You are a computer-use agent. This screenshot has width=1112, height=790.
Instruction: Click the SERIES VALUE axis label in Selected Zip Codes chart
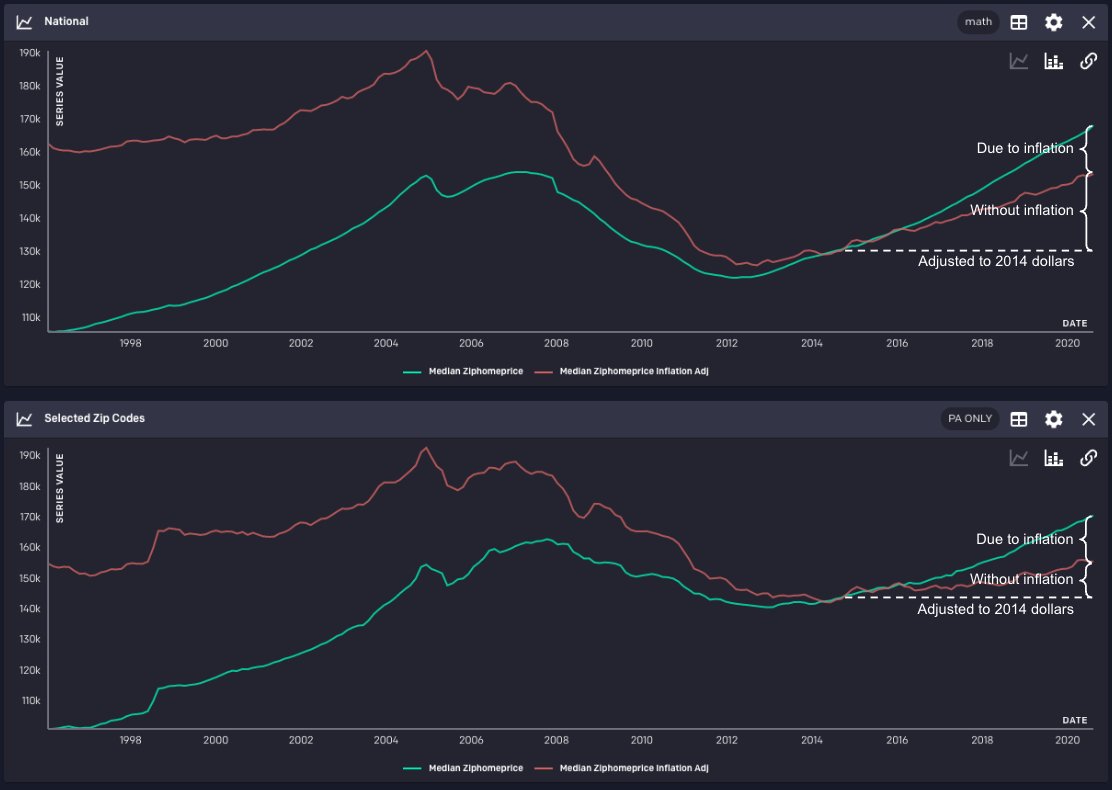pos(60,488)
